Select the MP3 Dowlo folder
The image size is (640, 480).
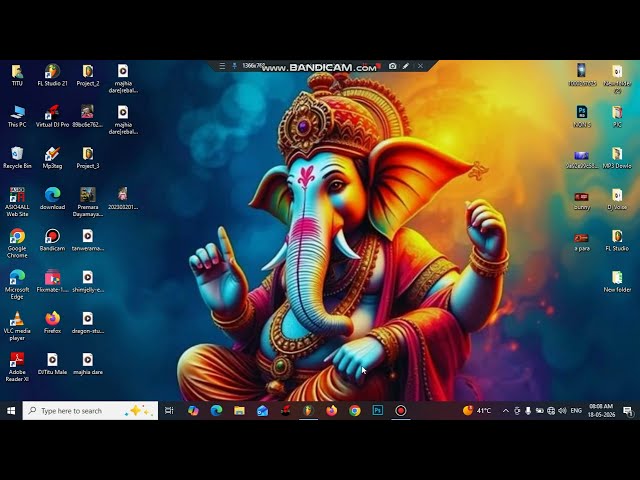tap(617, 158)
